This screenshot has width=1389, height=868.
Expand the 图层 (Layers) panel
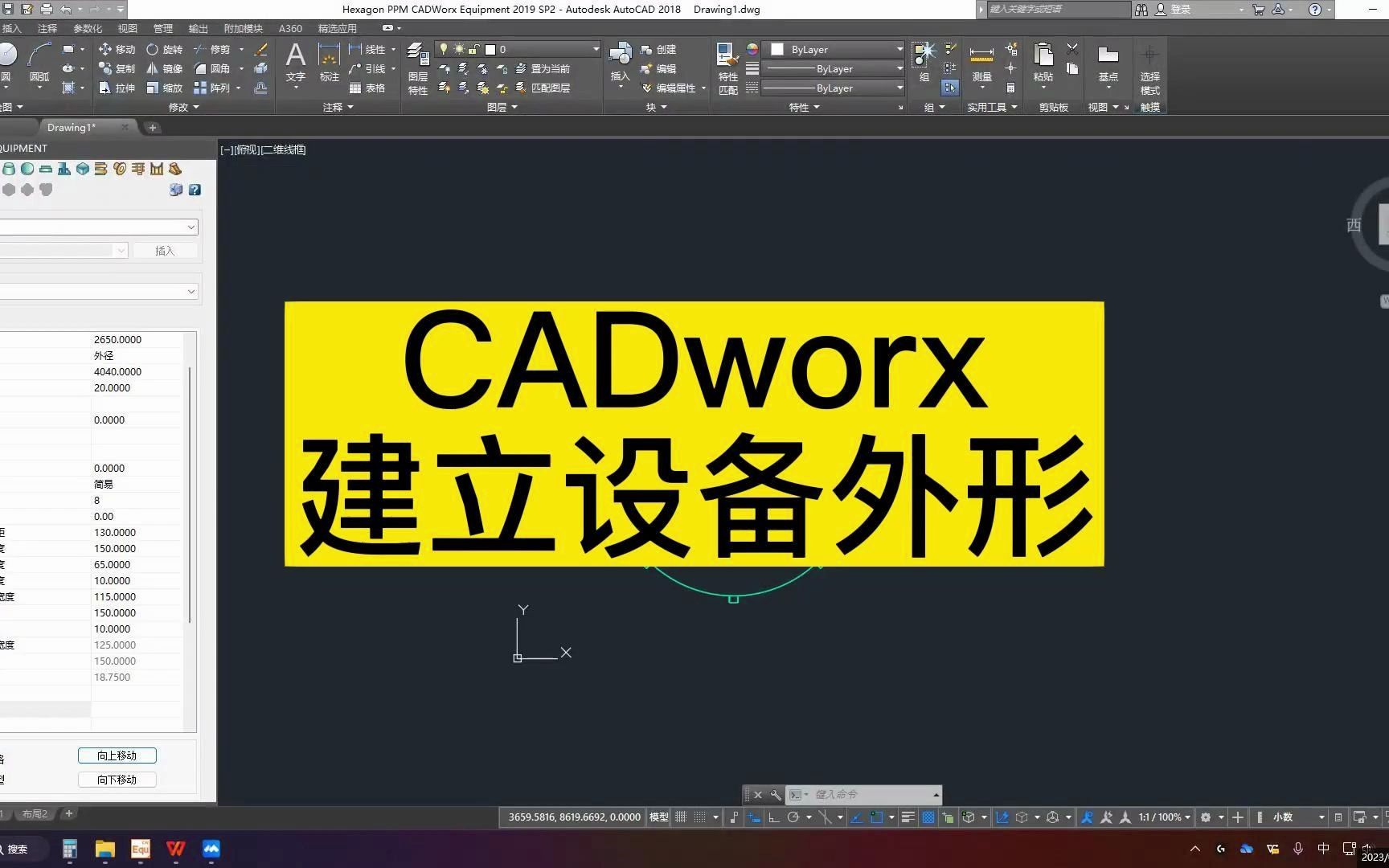click(502, 107)
